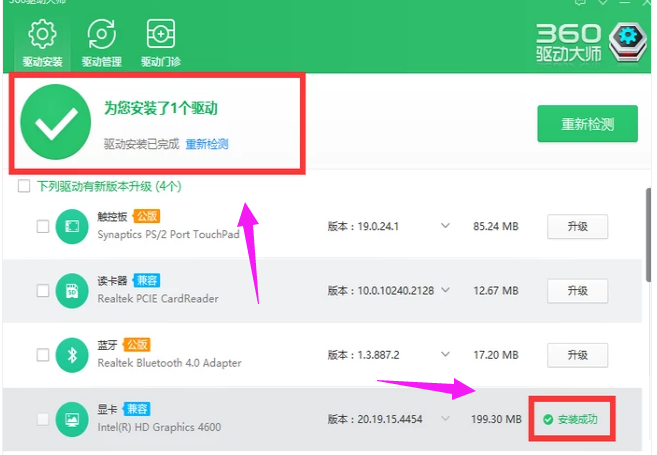Check the 读卡器 Realtek CardReader checkbox

[x=43, y=290]
